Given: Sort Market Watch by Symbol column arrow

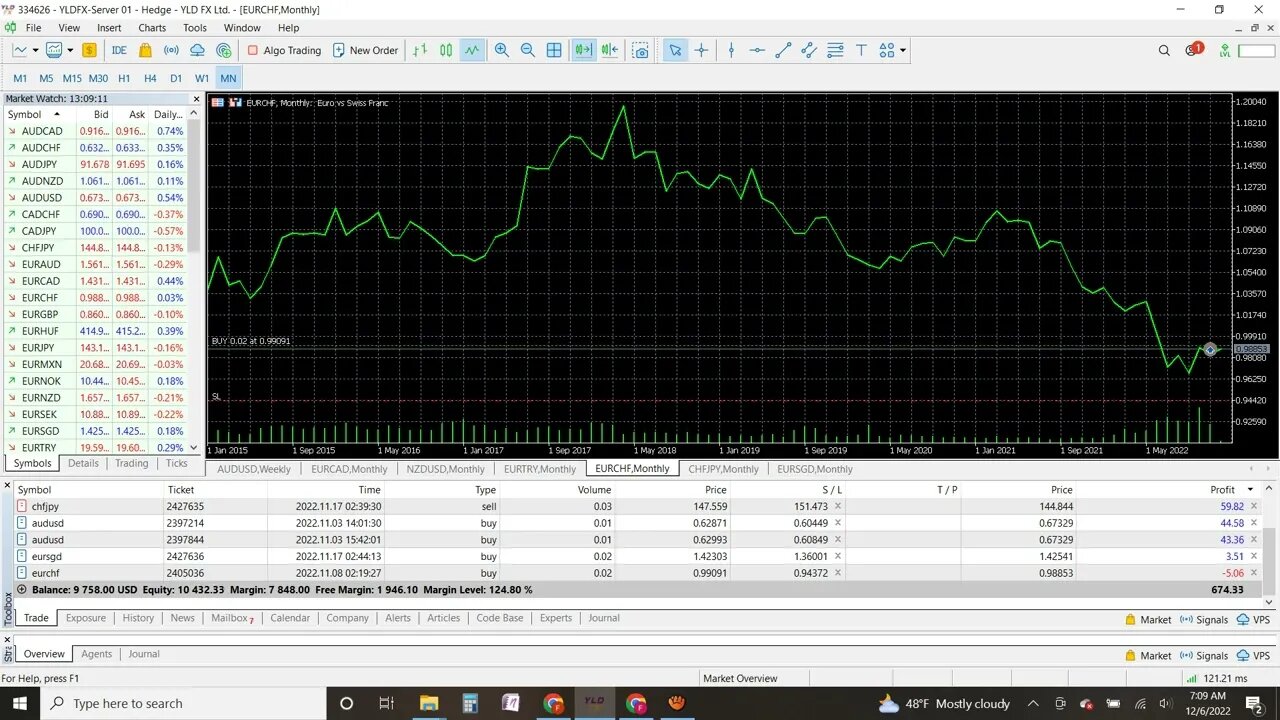Looking at the screenshot, I should [x=56, y=114].
